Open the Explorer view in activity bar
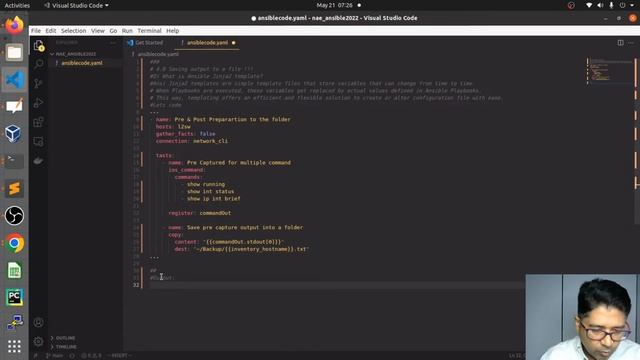 point(39,46)
